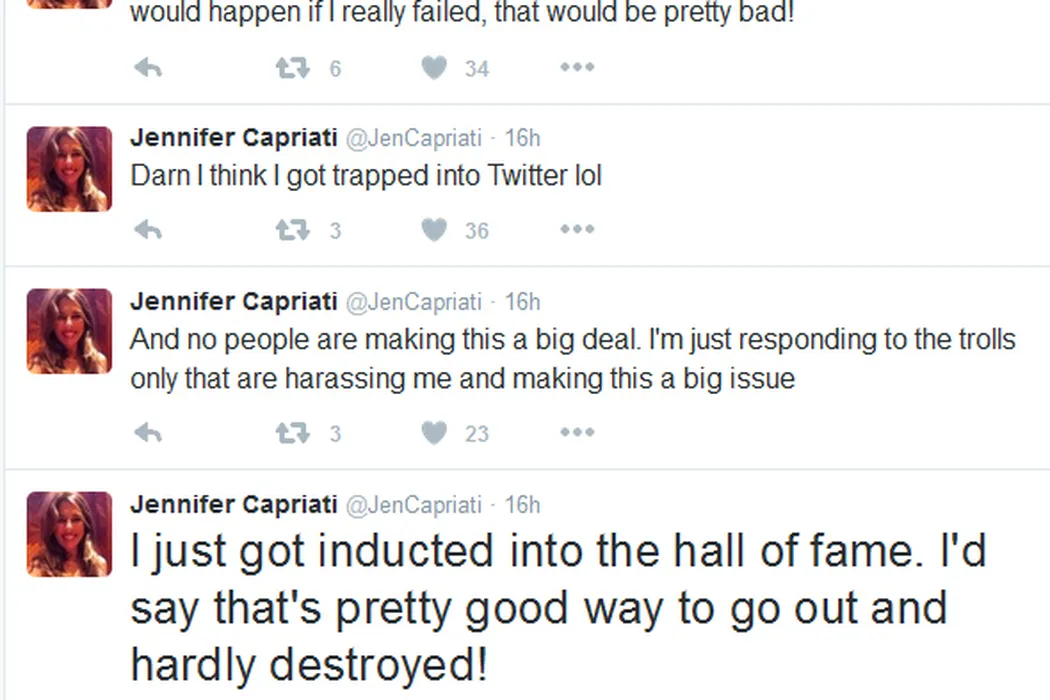The image size is (1050, 700).
Task: Reply to the 'would be pretty bad' tweet
Action: [x=148, y=68]
